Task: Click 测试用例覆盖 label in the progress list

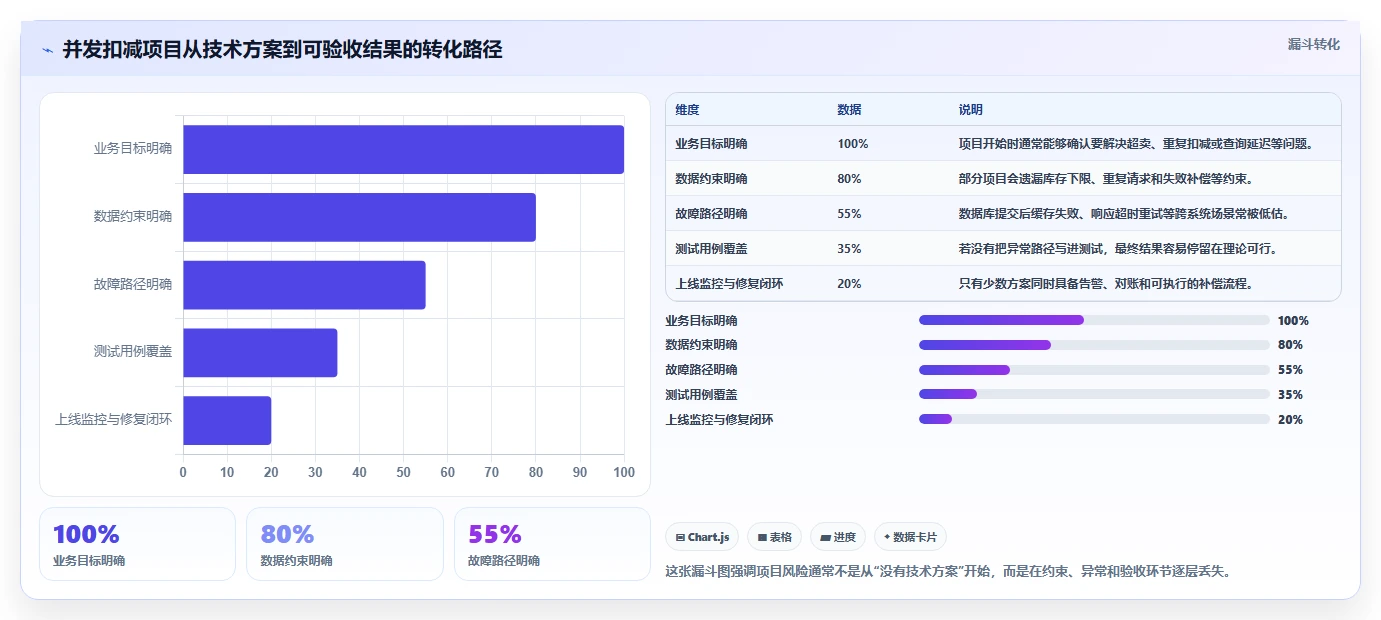Action: 701,395
